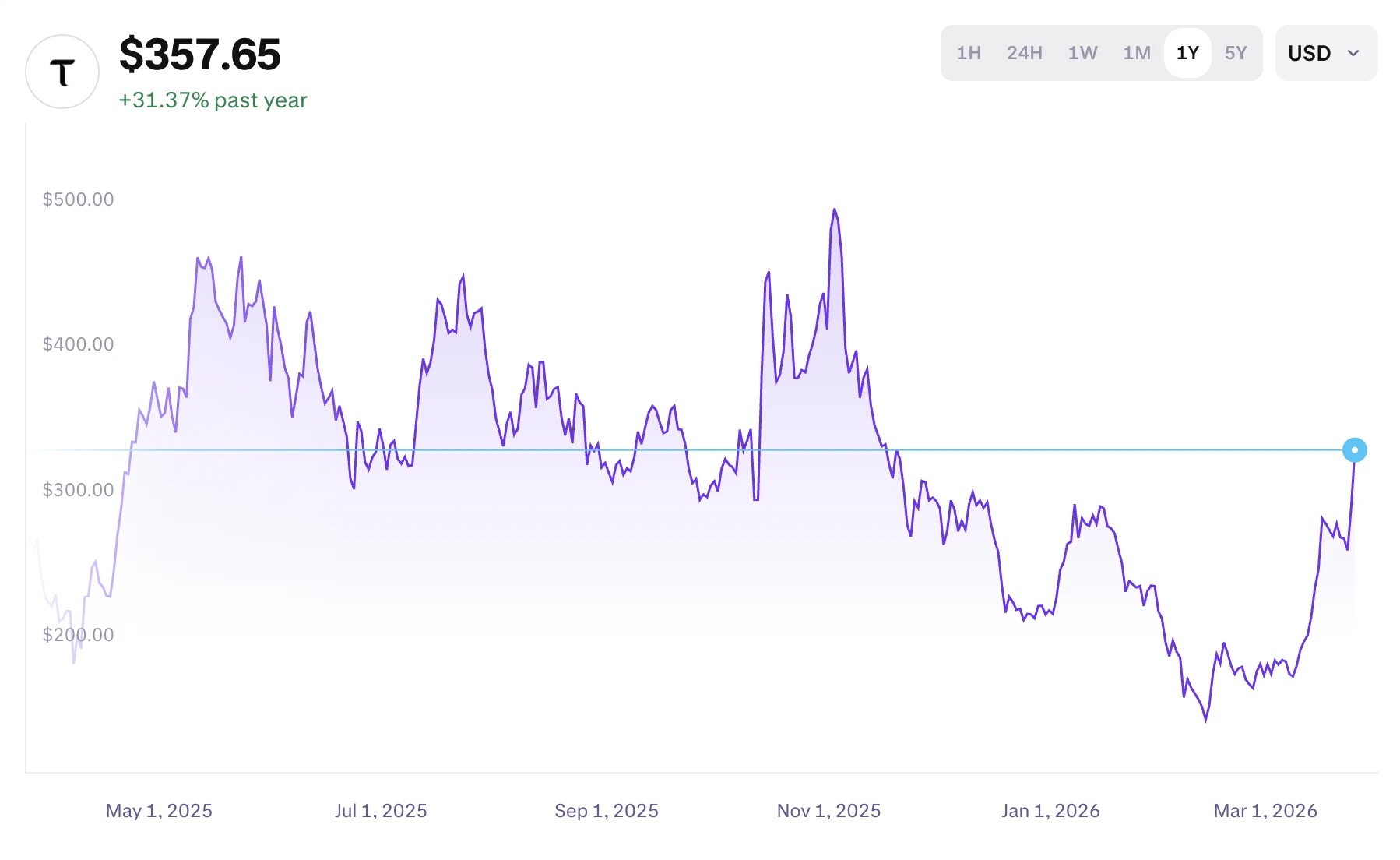Click the Sep 1, 2025 axis label
Image resolution: width=1400 pixels, height=860 pixels.
coord(607,811)
